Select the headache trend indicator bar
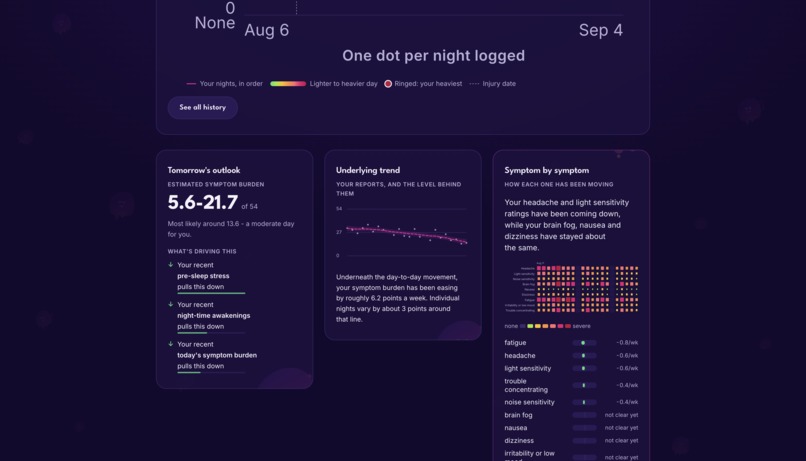 pos(584,356)
